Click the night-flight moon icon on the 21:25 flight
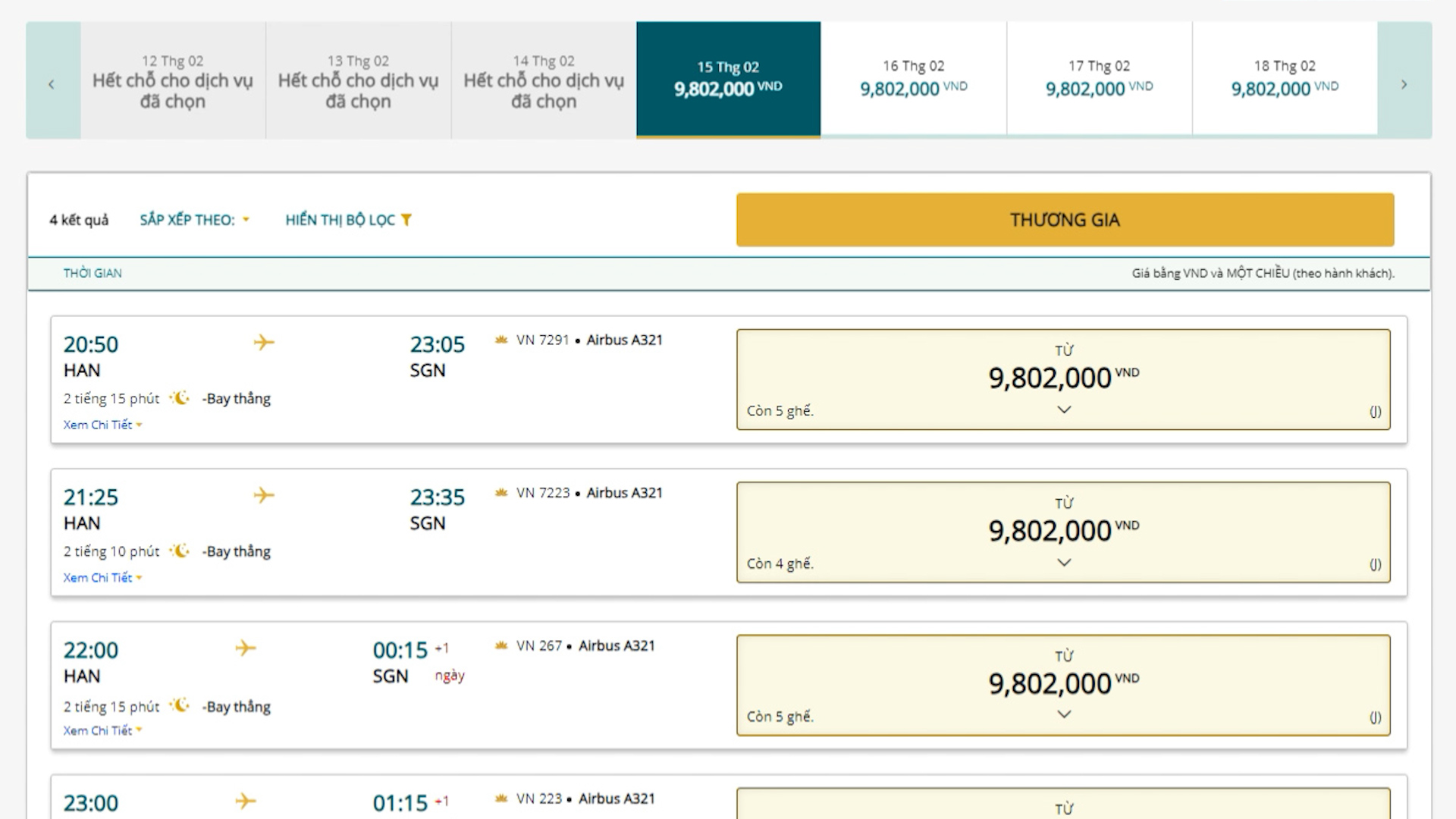1456x819 pixels. [180, 551]
